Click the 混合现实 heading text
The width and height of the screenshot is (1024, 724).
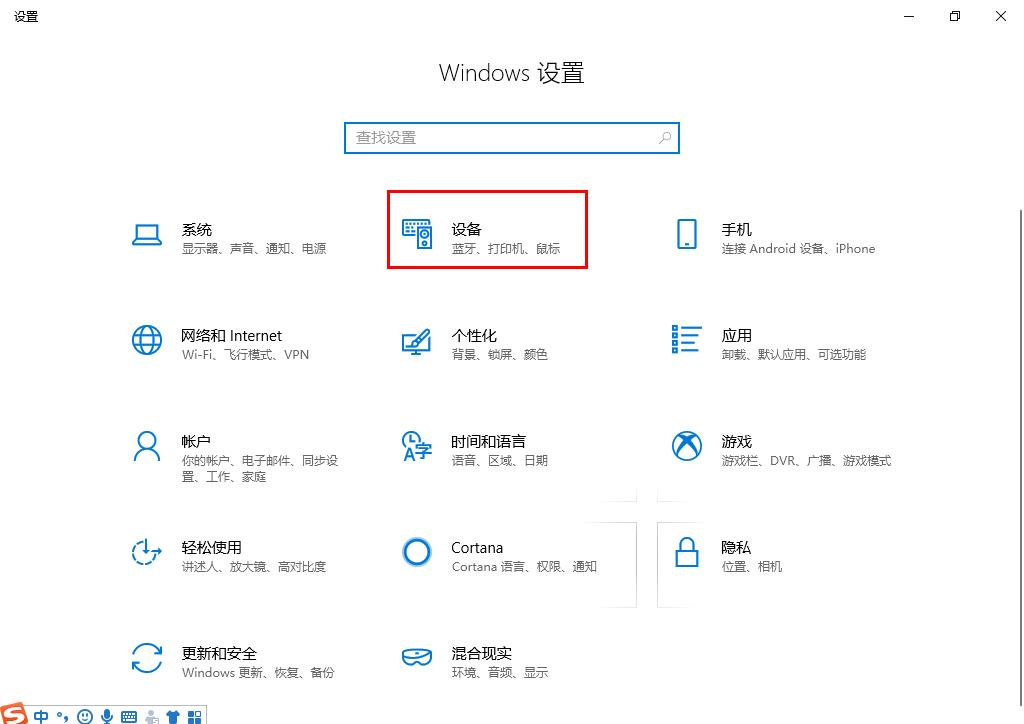[x=481, y=653]
